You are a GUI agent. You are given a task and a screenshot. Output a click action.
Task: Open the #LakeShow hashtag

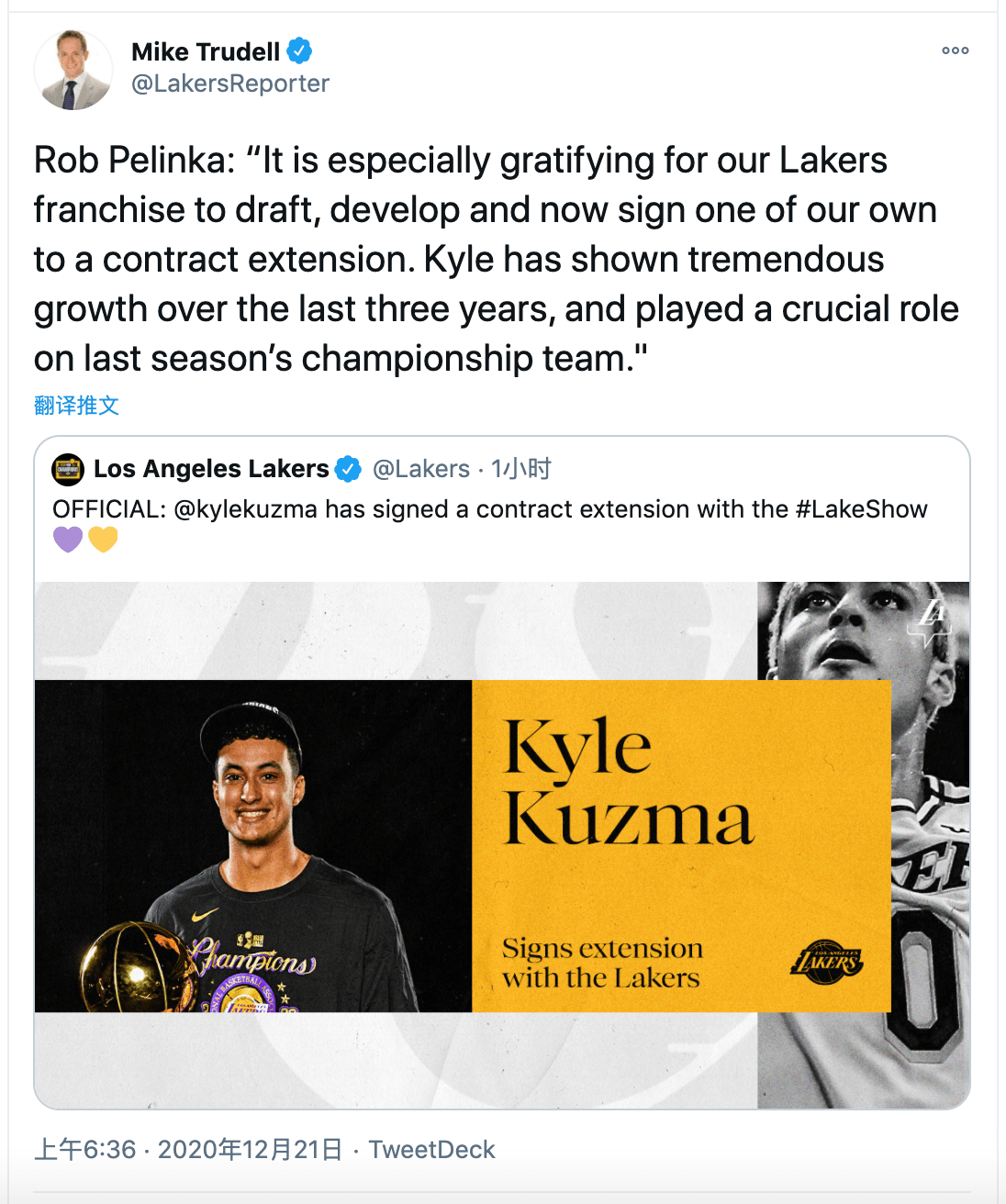point(862,509)
